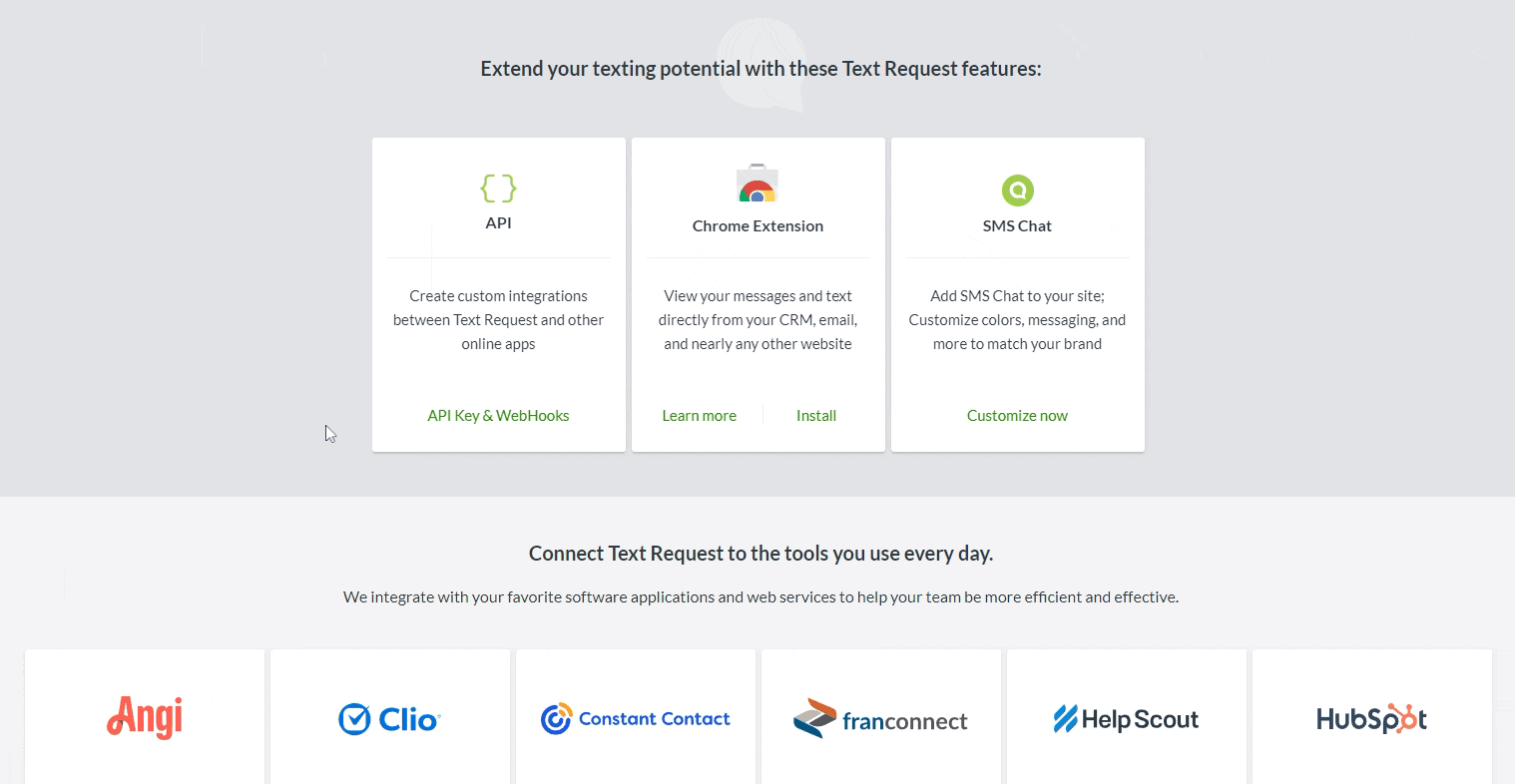Click the Chrome Extension icon
This screenshot has width=1515, height=784.
pyautogui.click(x=757, y=183)
